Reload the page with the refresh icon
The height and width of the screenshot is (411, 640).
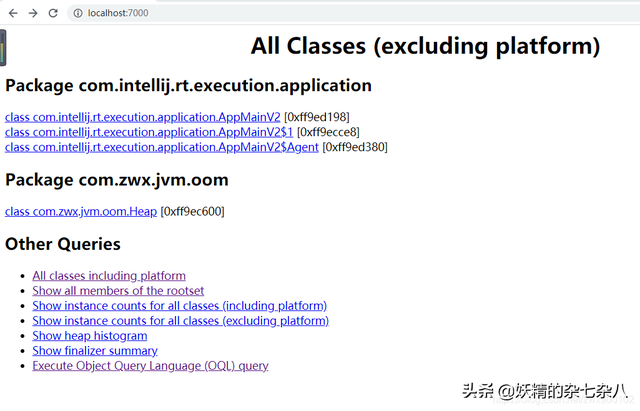coord(53,13)
